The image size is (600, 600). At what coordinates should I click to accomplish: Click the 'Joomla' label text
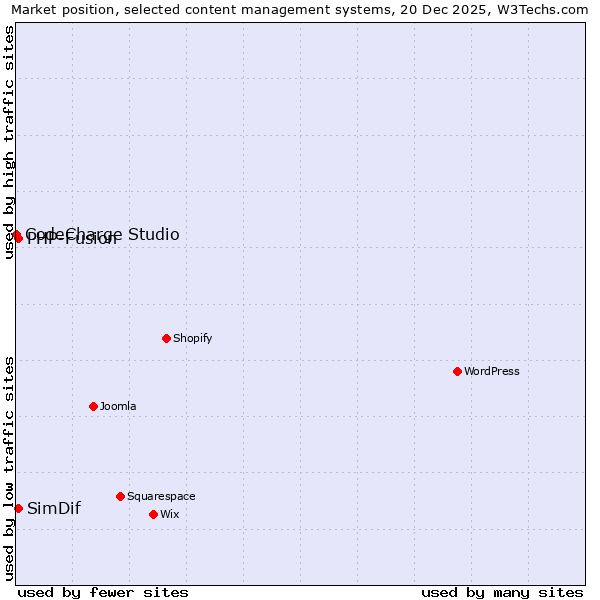click(x=118, y=406)
